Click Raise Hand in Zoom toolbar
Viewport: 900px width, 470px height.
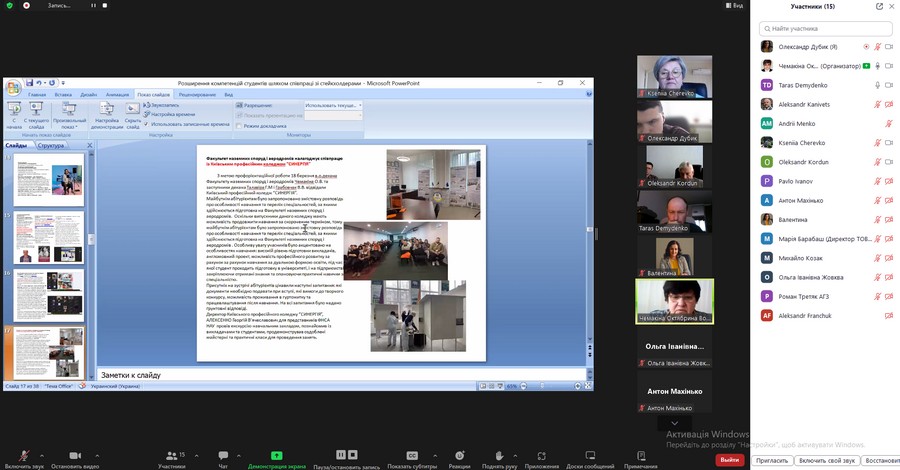(x=499, y=456)
